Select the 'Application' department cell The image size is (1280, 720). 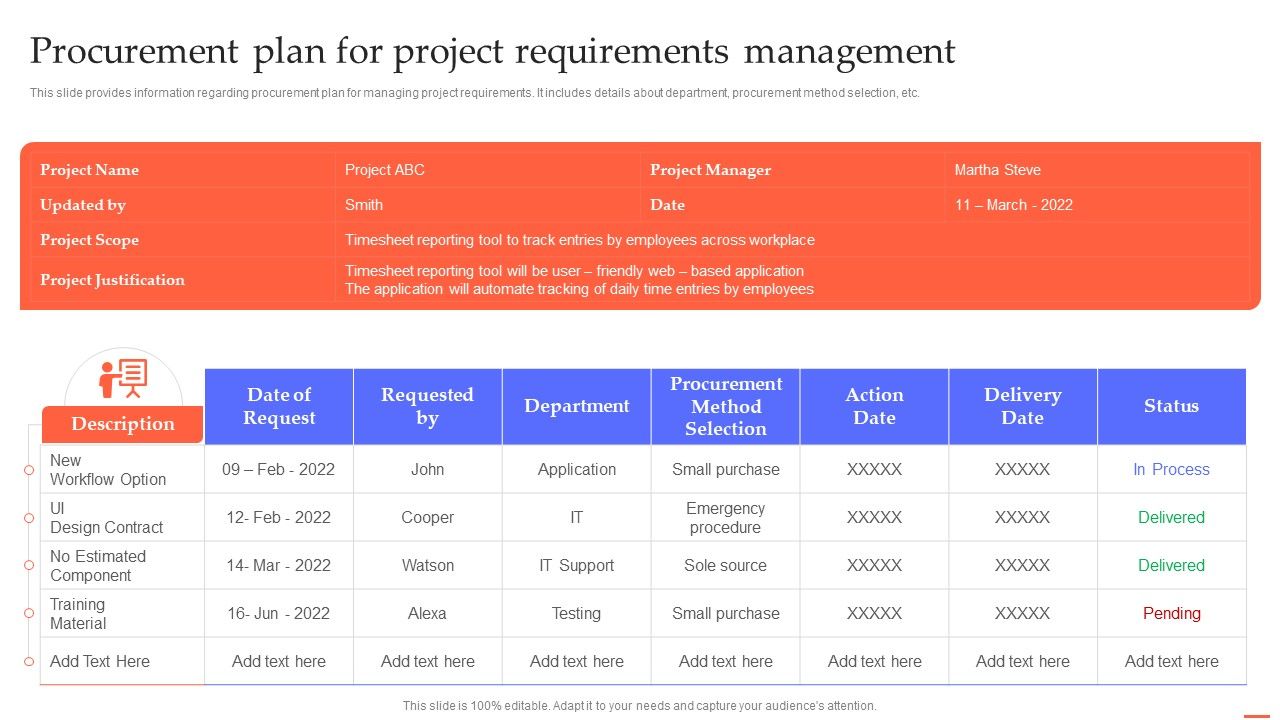click(577, 469)
